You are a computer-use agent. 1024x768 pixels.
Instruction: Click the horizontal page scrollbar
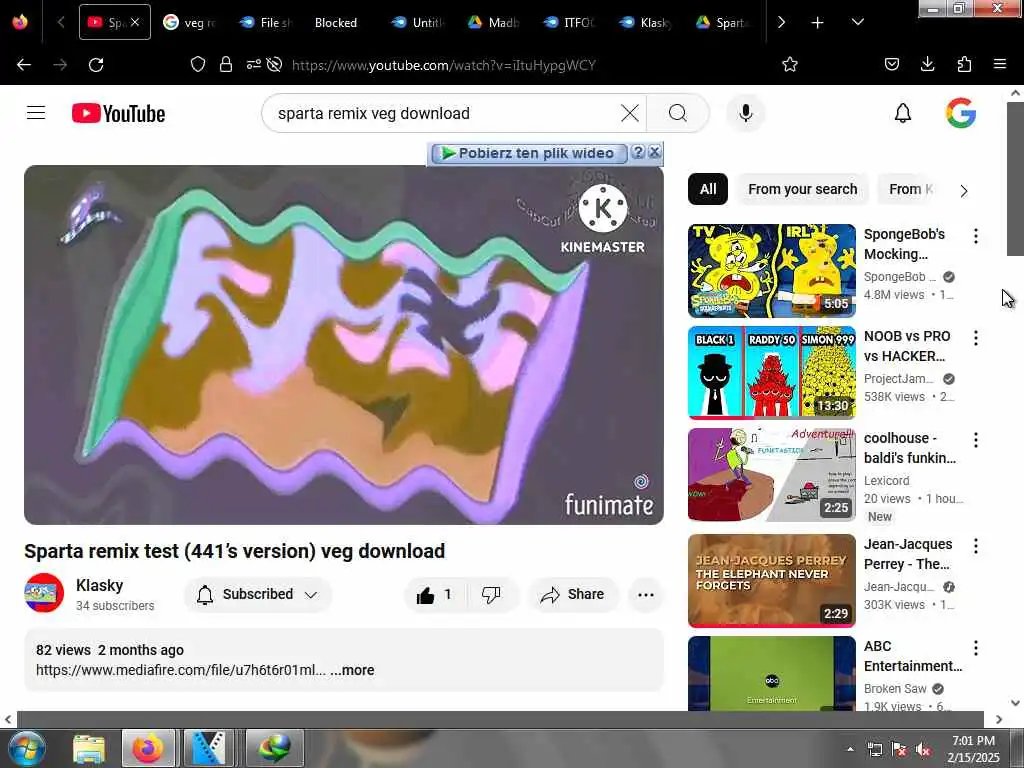500,719
